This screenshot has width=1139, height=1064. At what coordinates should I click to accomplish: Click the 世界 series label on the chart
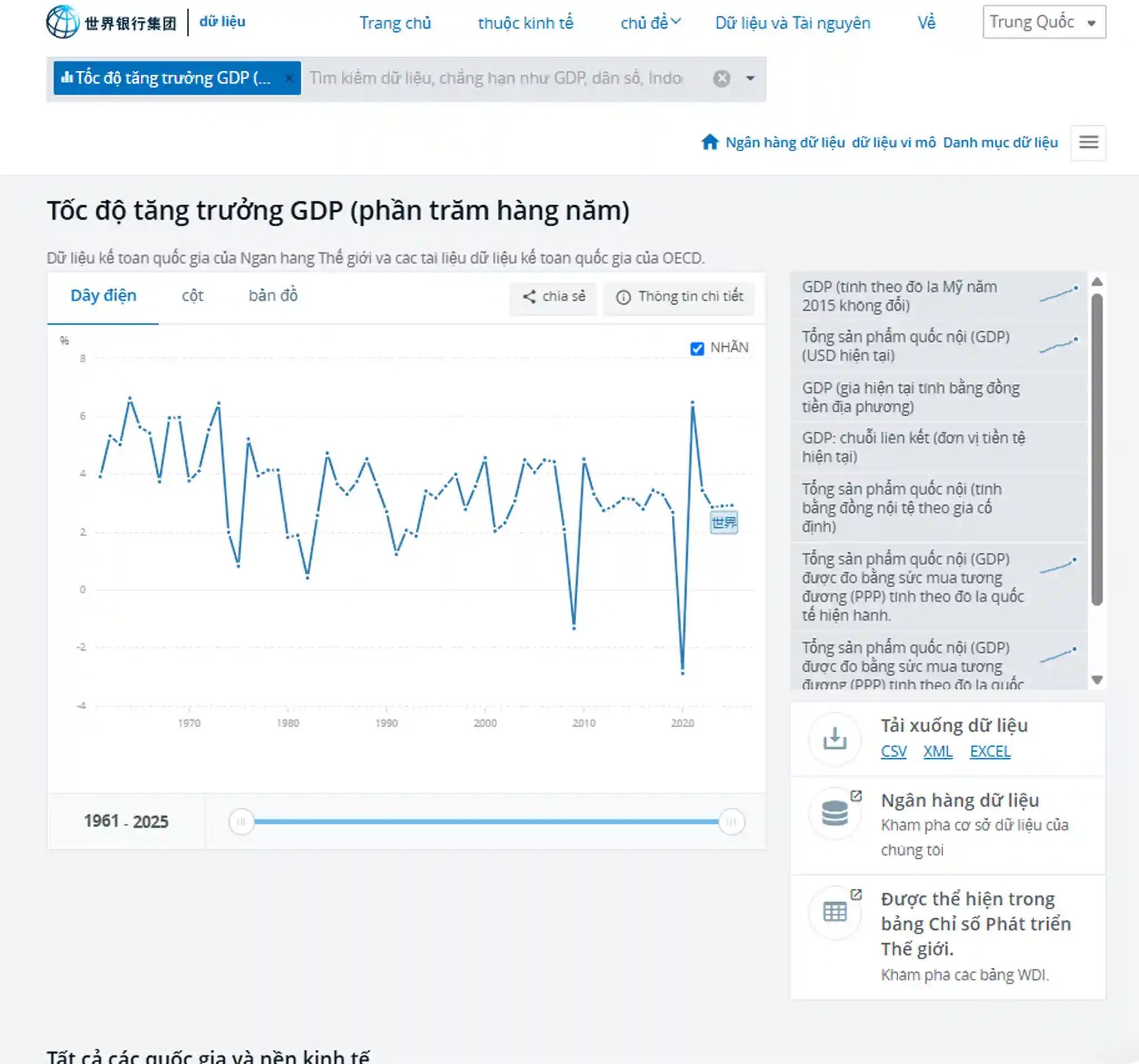point(724,523)
